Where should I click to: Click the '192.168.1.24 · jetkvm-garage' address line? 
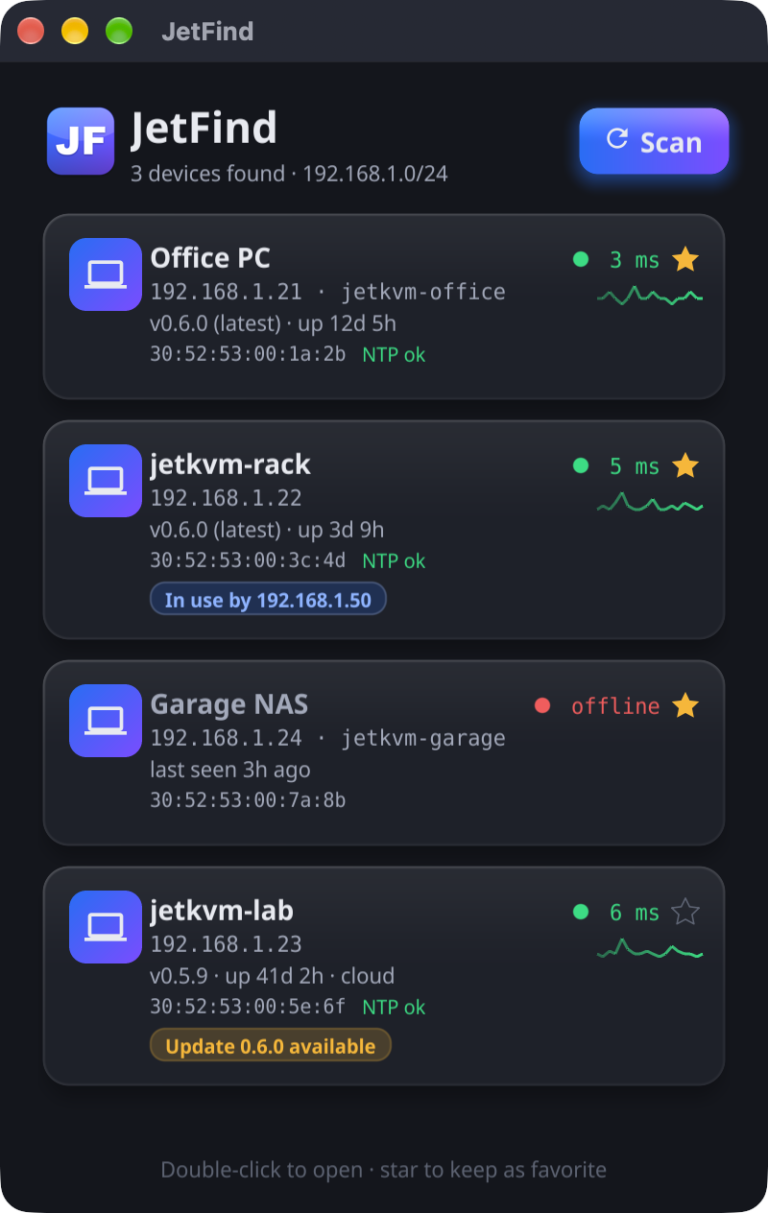click(x=328, y=738)
